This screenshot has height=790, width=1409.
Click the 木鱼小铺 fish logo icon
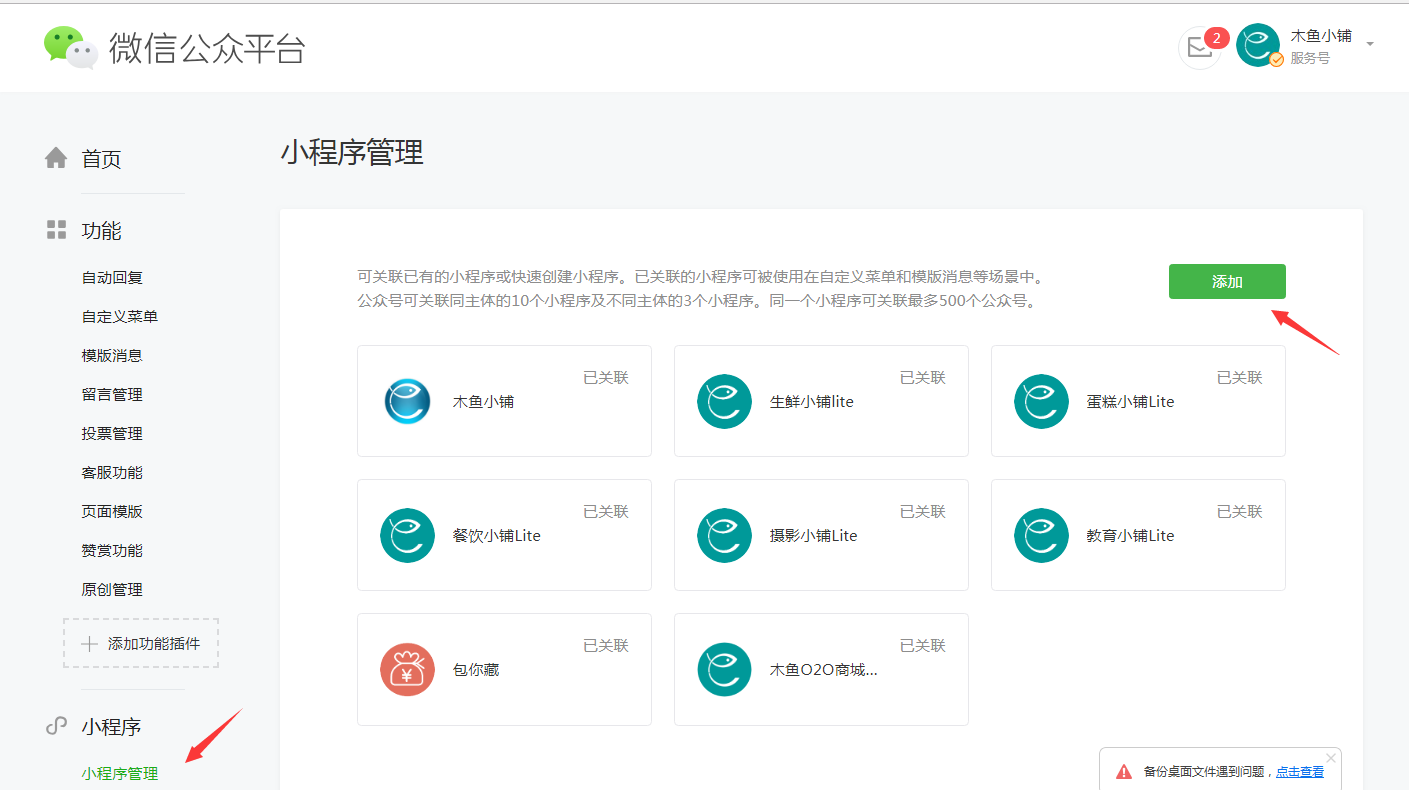[x=407, y=401]
